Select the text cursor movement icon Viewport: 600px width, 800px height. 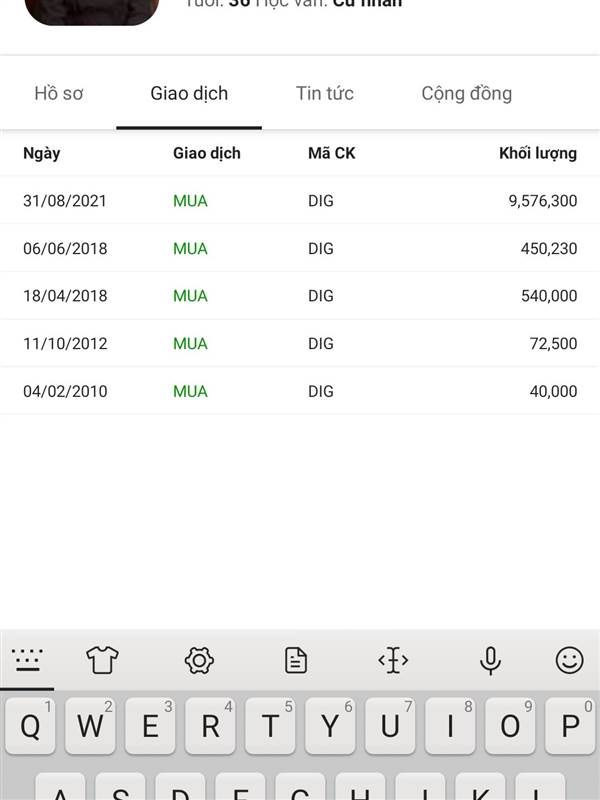(393, 660)
